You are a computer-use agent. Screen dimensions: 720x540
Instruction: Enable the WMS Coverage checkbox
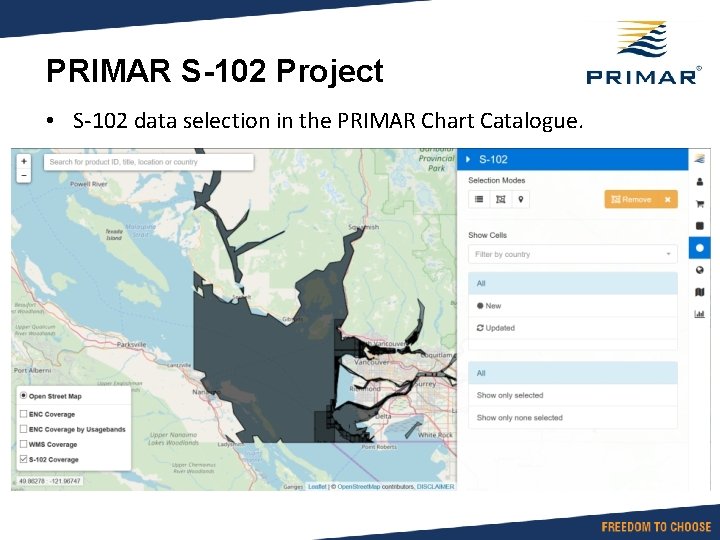[23, 444]
